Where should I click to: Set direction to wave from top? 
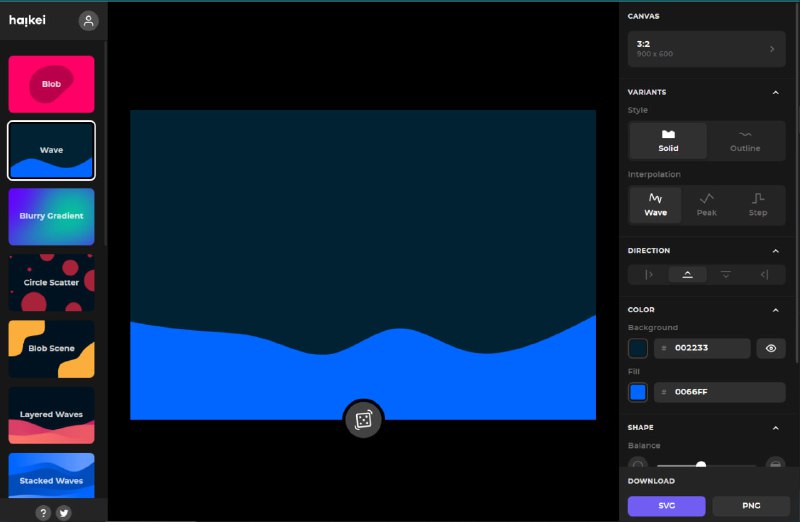pyautogui.click(x=726, y=274)
